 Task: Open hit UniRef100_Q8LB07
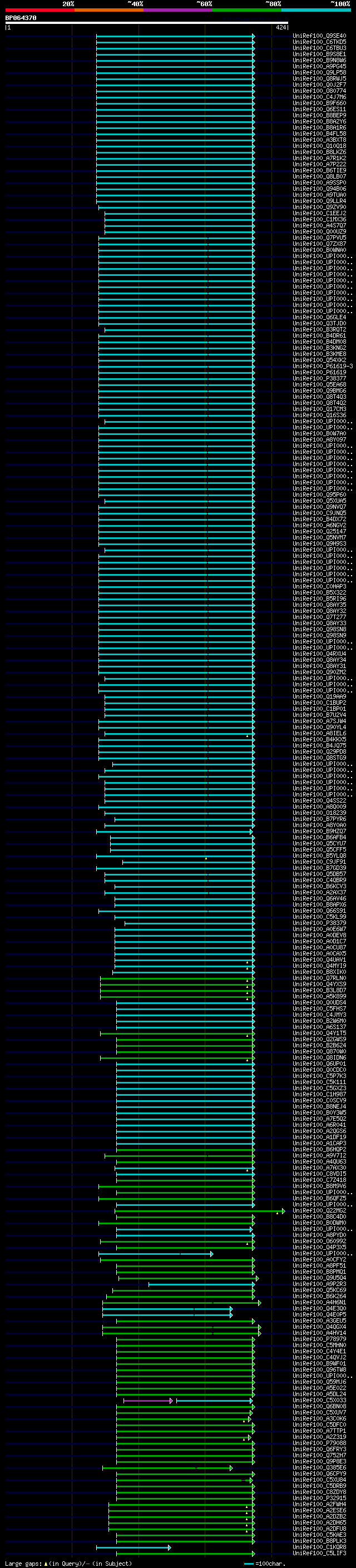pyautogui.click(x=319, y=176)
